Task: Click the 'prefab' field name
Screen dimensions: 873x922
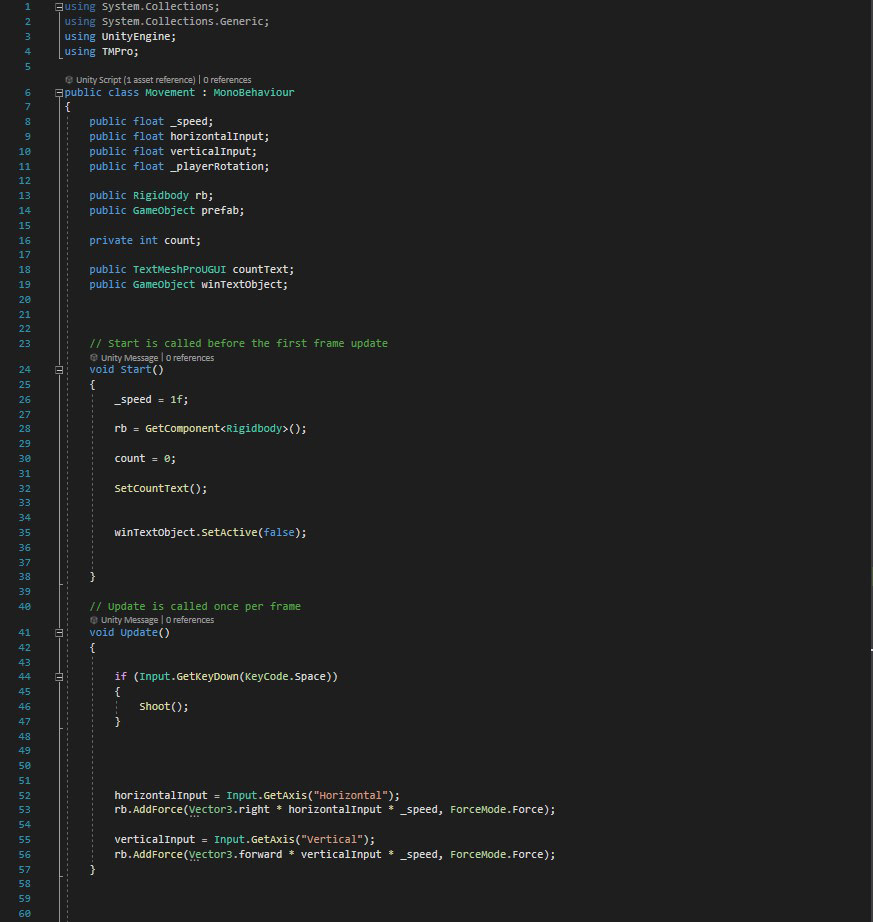Action: [x=220, y=211]
